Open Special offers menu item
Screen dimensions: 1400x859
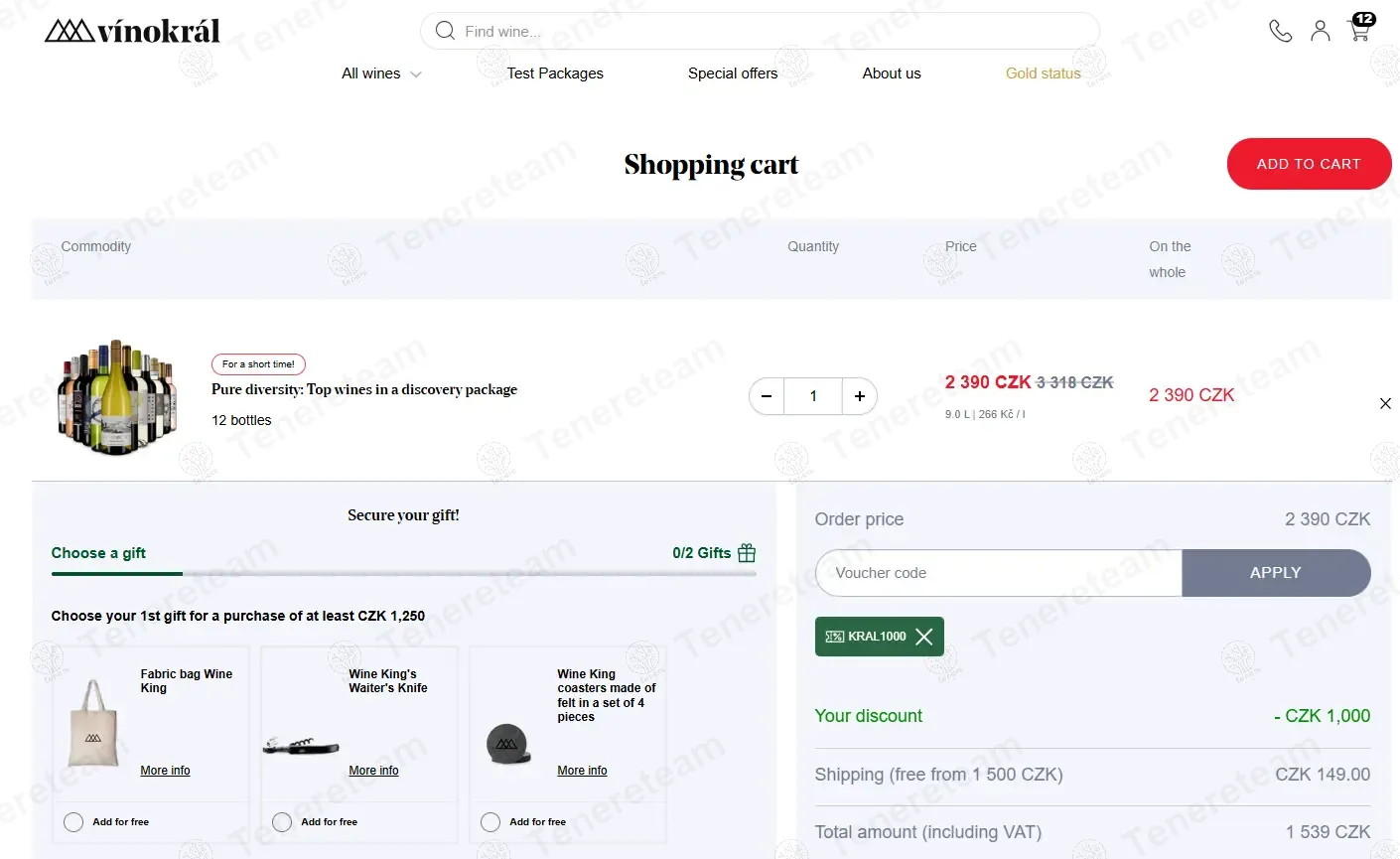pyautogui.click(x=733, y=73)
